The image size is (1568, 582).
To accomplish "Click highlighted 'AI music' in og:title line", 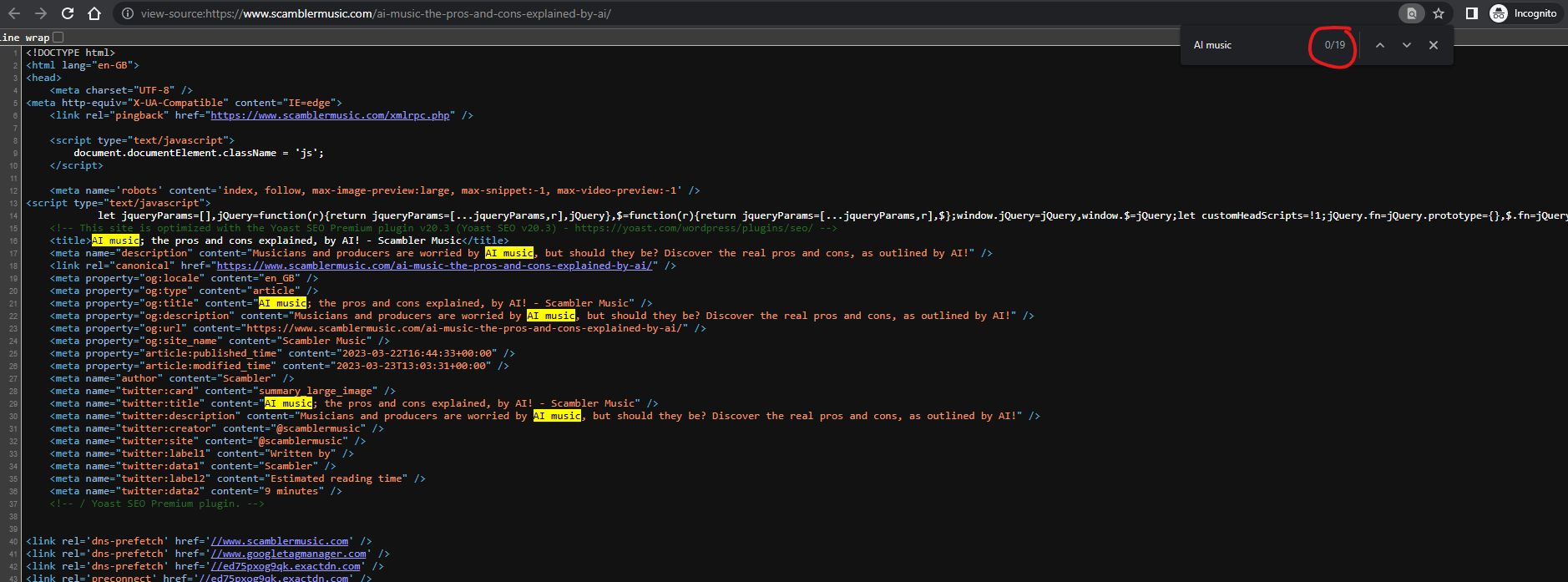I will tap(283, 303).
